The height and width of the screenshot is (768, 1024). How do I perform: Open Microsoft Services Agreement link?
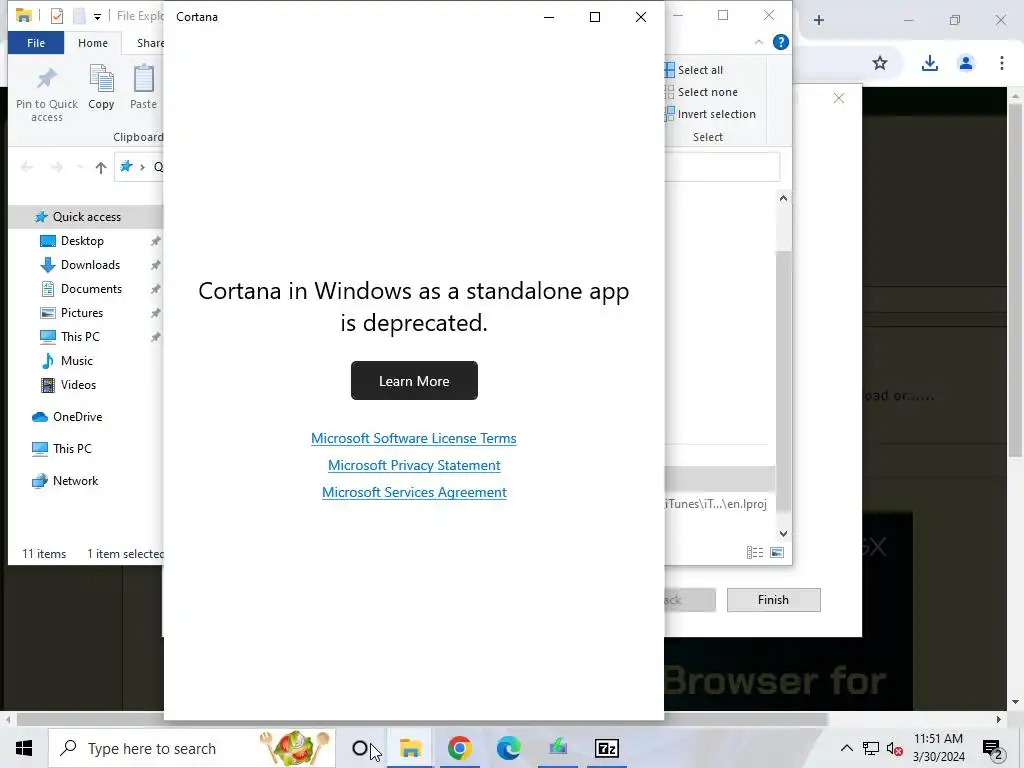point(414,492)
